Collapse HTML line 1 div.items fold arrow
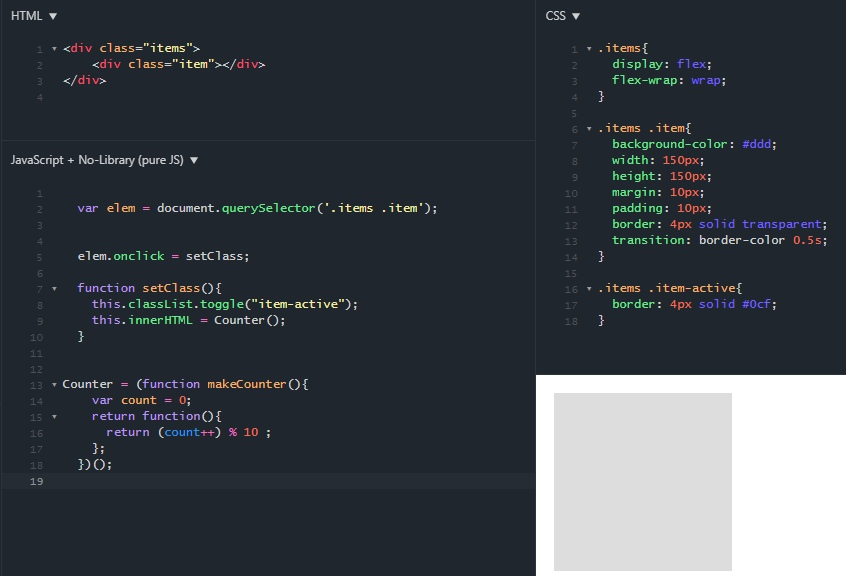Viewport: 846px width, 576px height. pos(54,49)
